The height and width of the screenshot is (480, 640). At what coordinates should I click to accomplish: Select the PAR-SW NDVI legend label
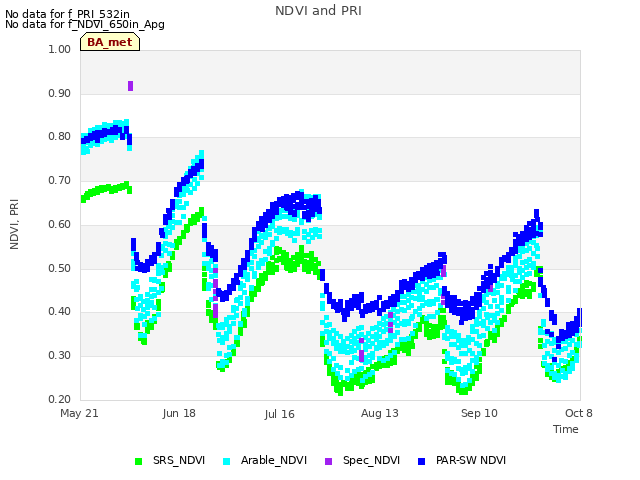pyautogui.click(x=471, y=460)
